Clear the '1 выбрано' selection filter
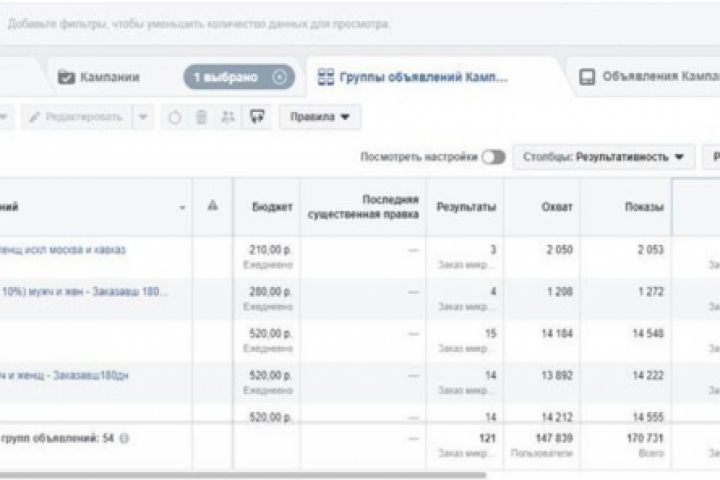This screenshot has width=720, height=480. click(x=279, y=77)
